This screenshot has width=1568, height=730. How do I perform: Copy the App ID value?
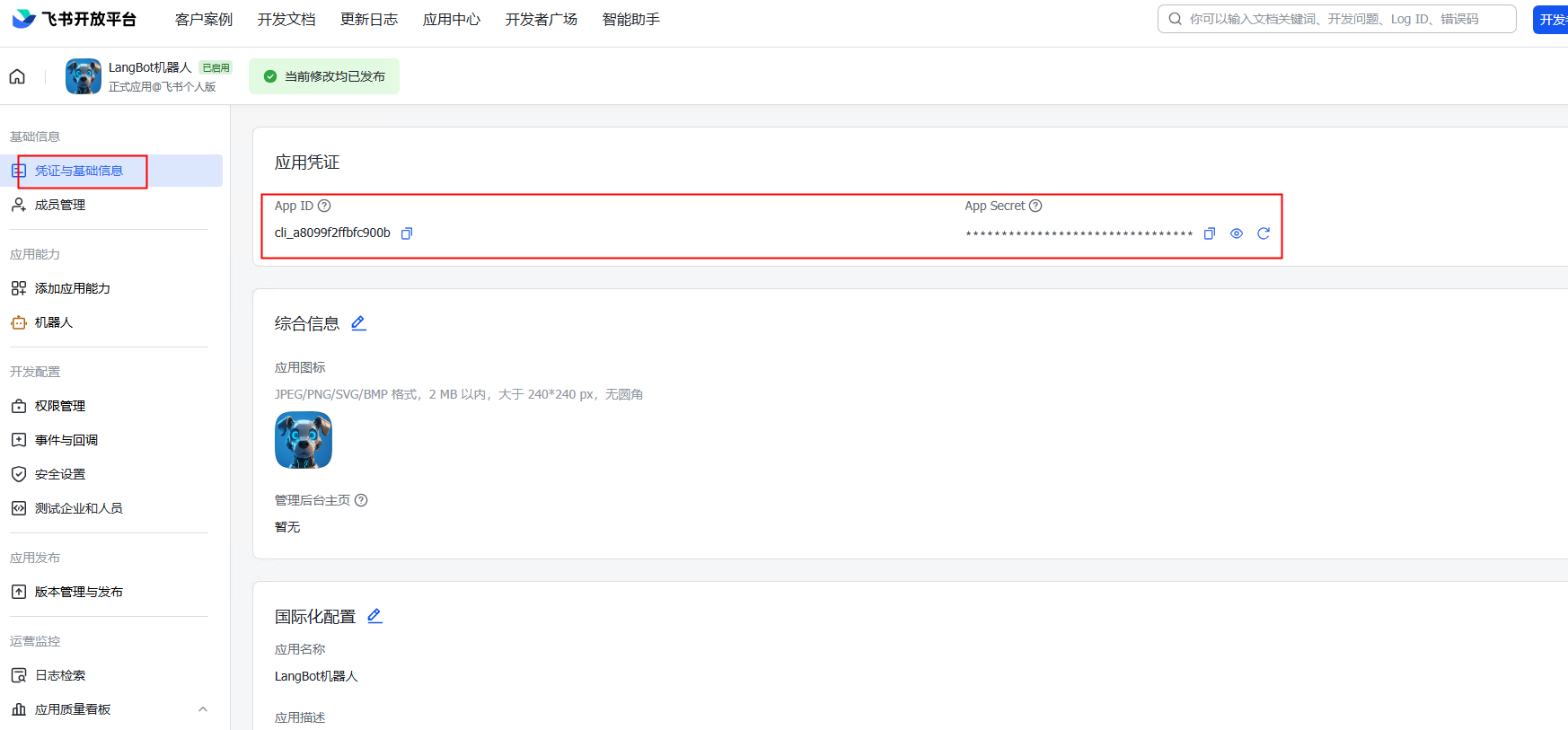point(407,233)
